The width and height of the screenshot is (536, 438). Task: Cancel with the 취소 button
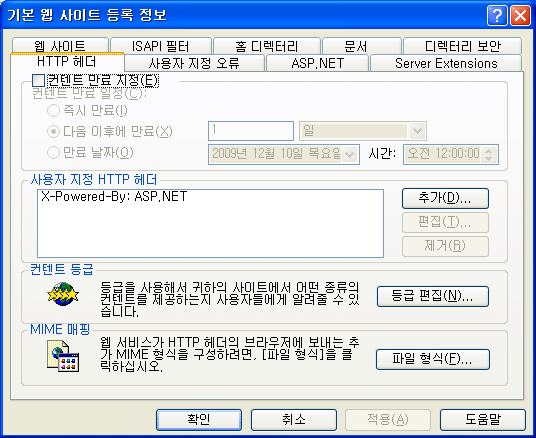(294, 420)
